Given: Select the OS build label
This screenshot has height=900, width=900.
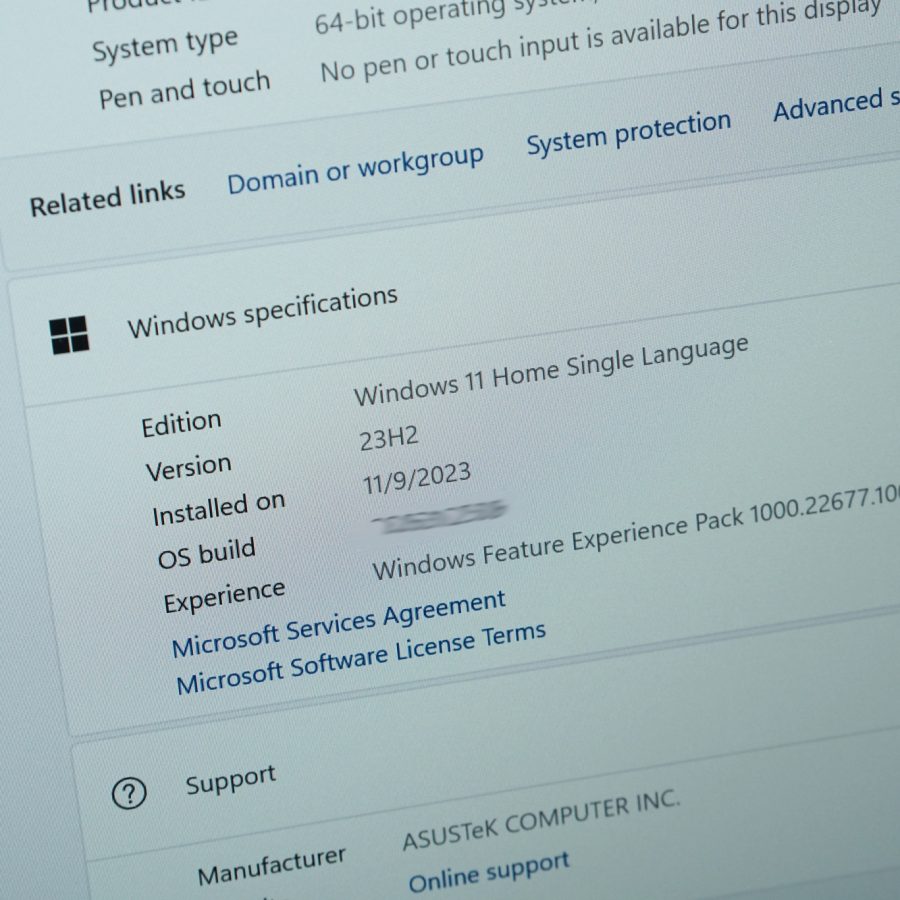Looking at the screenshot, I should 206,553.
